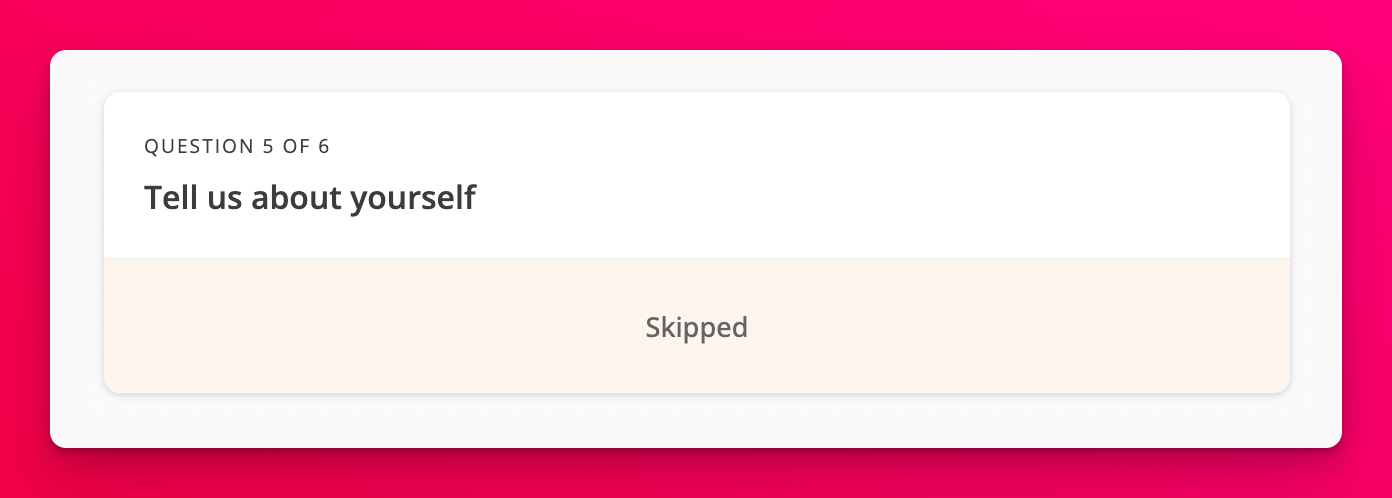Click the word "QUESTION" in the counter
The image size is (1392, 498).
pyautogui.click(x=199, y=146)
